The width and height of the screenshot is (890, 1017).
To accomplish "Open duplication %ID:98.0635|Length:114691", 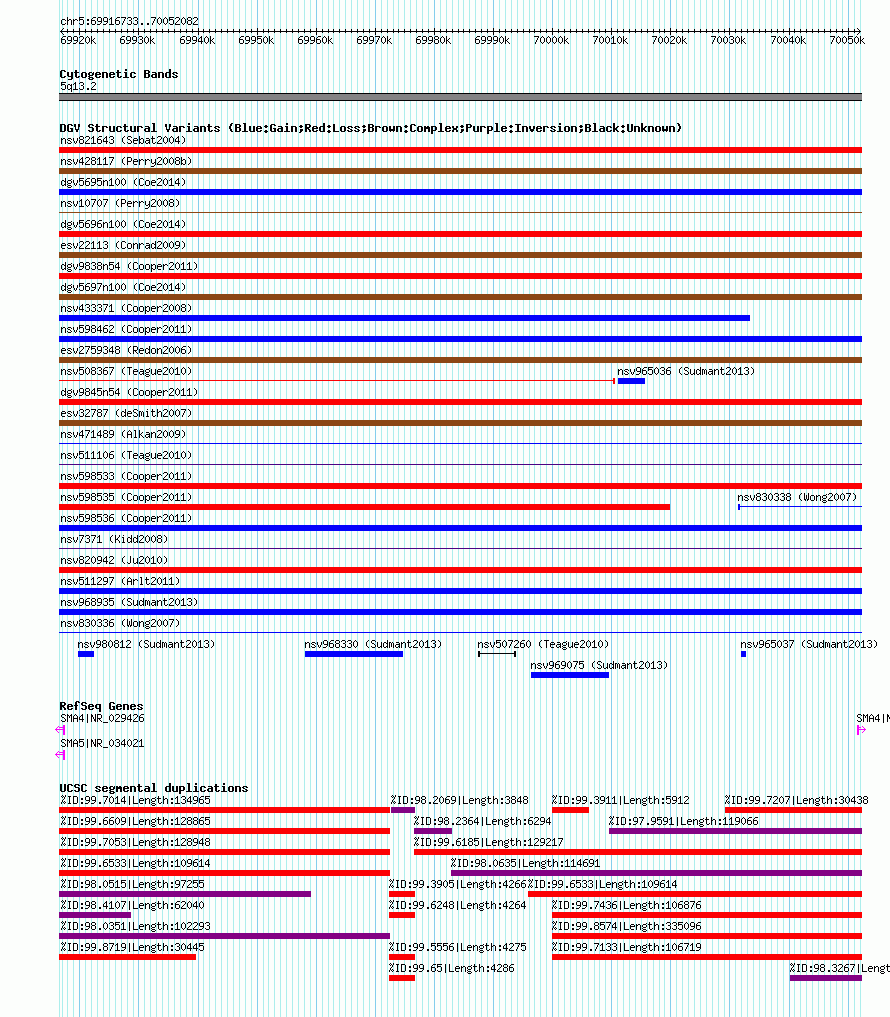I will (x=525, y=863).
